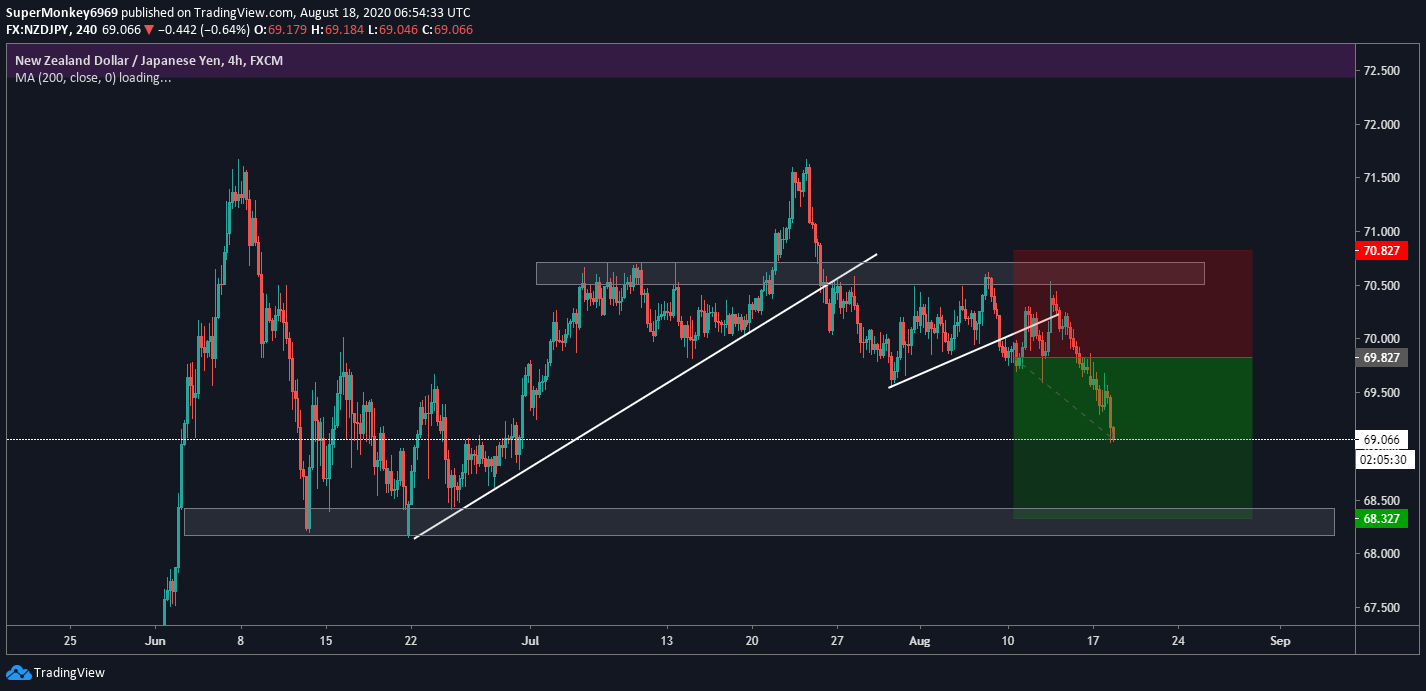Click the 72.000 price axis label
Viewport: 1426px width, 691px height.
(x=1380, y=125)
